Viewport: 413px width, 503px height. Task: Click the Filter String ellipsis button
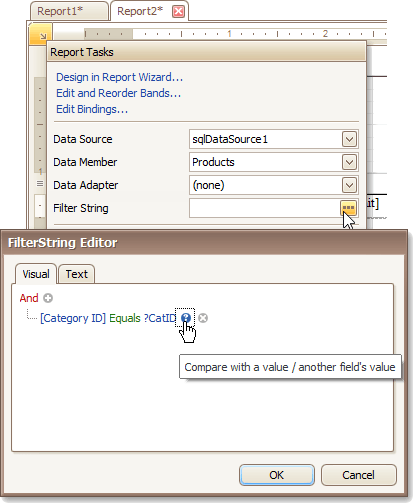click(348, 208)
